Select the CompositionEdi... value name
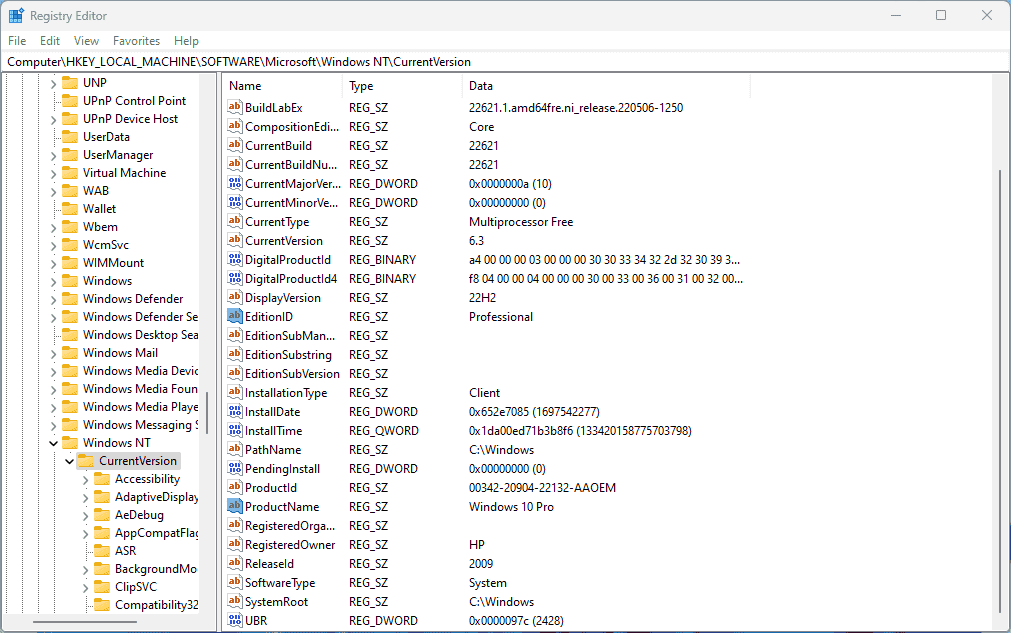The width and height of the screenshot is (1011, 633). click(290, 126)
